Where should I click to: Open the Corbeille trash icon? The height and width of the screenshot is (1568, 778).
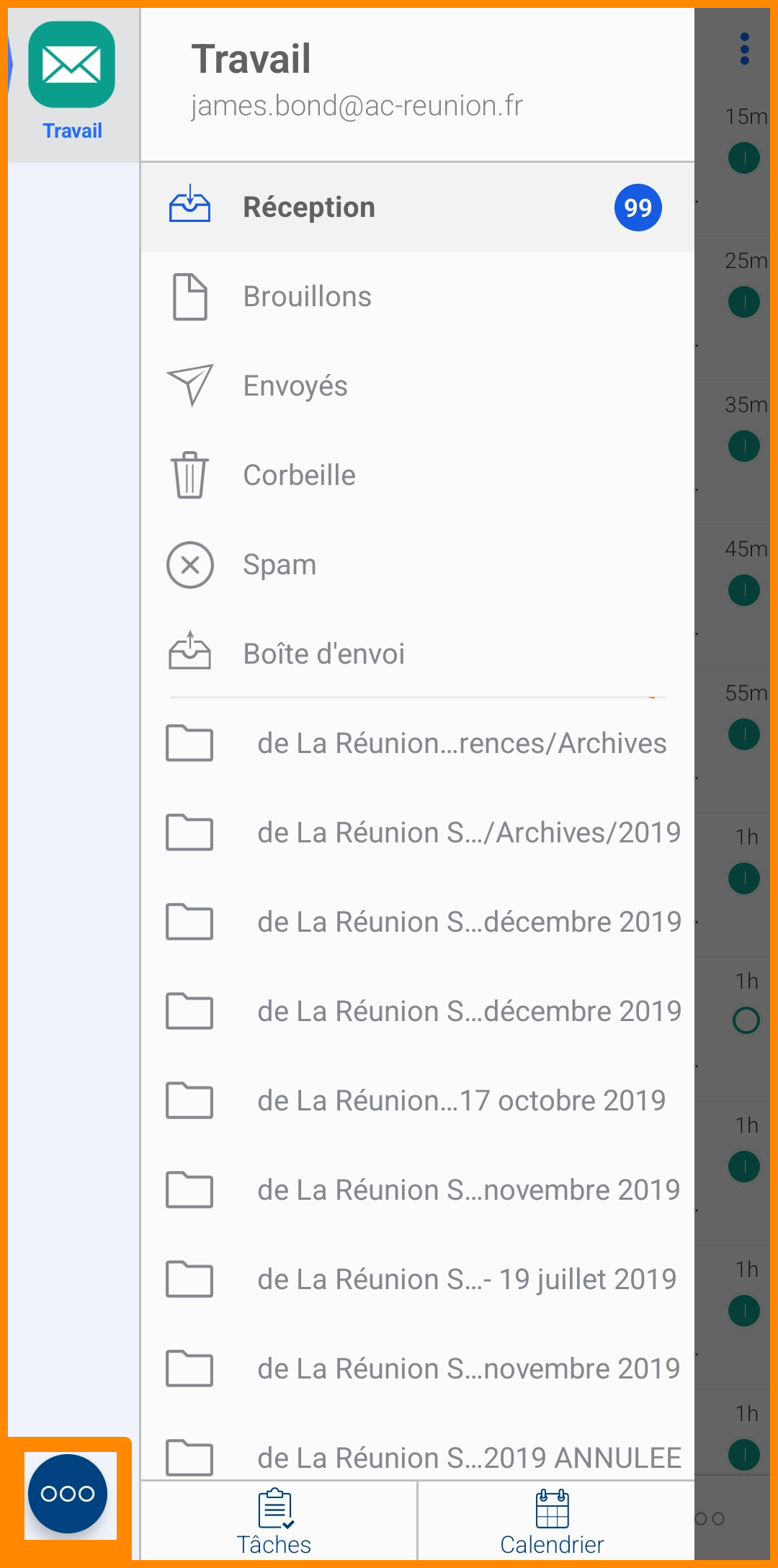tap(190, 475)
